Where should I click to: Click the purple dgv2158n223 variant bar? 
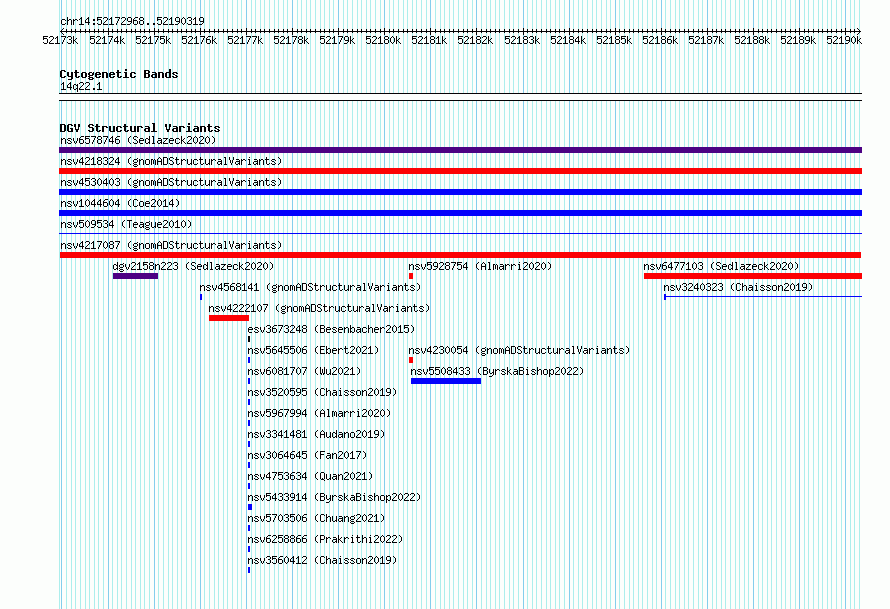[x=135, y=276]
